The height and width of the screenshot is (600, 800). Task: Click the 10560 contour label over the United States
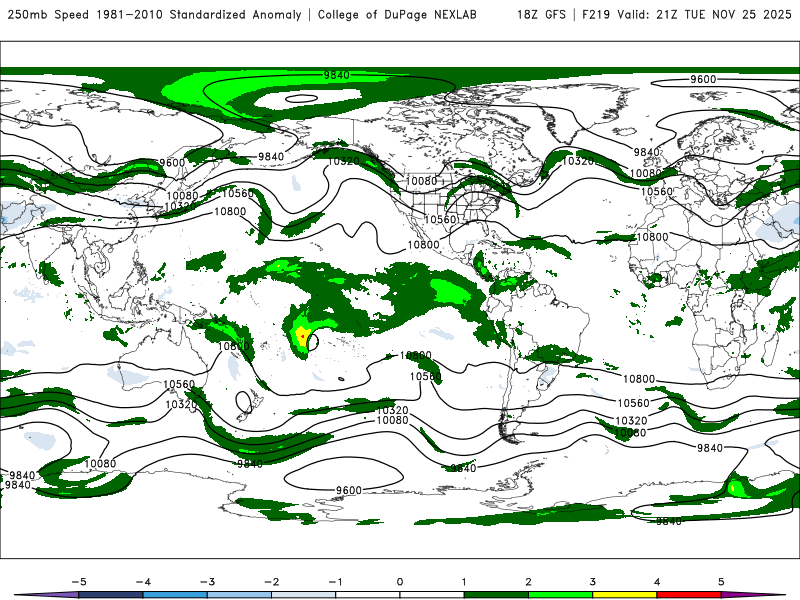coord(440,219)
